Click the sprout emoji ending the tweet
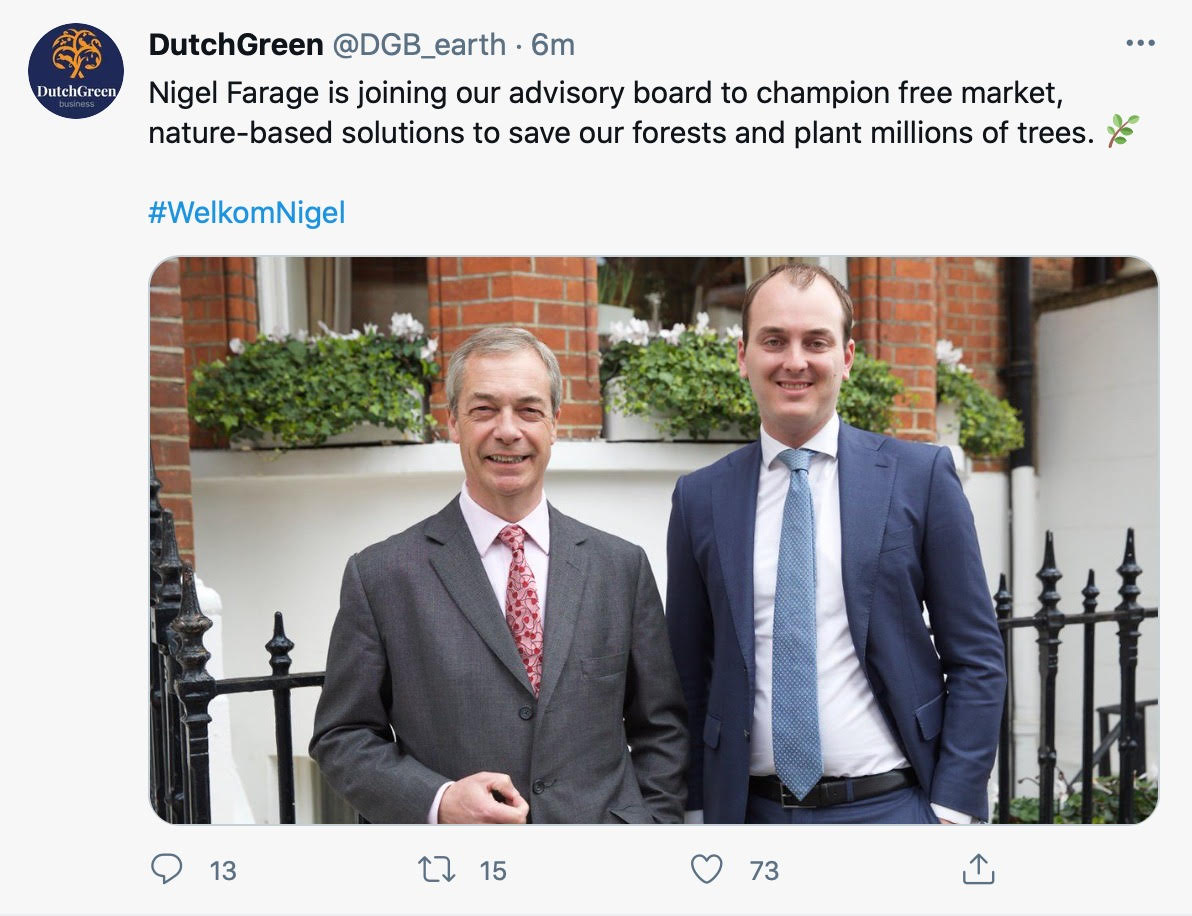 [1123, 131]
